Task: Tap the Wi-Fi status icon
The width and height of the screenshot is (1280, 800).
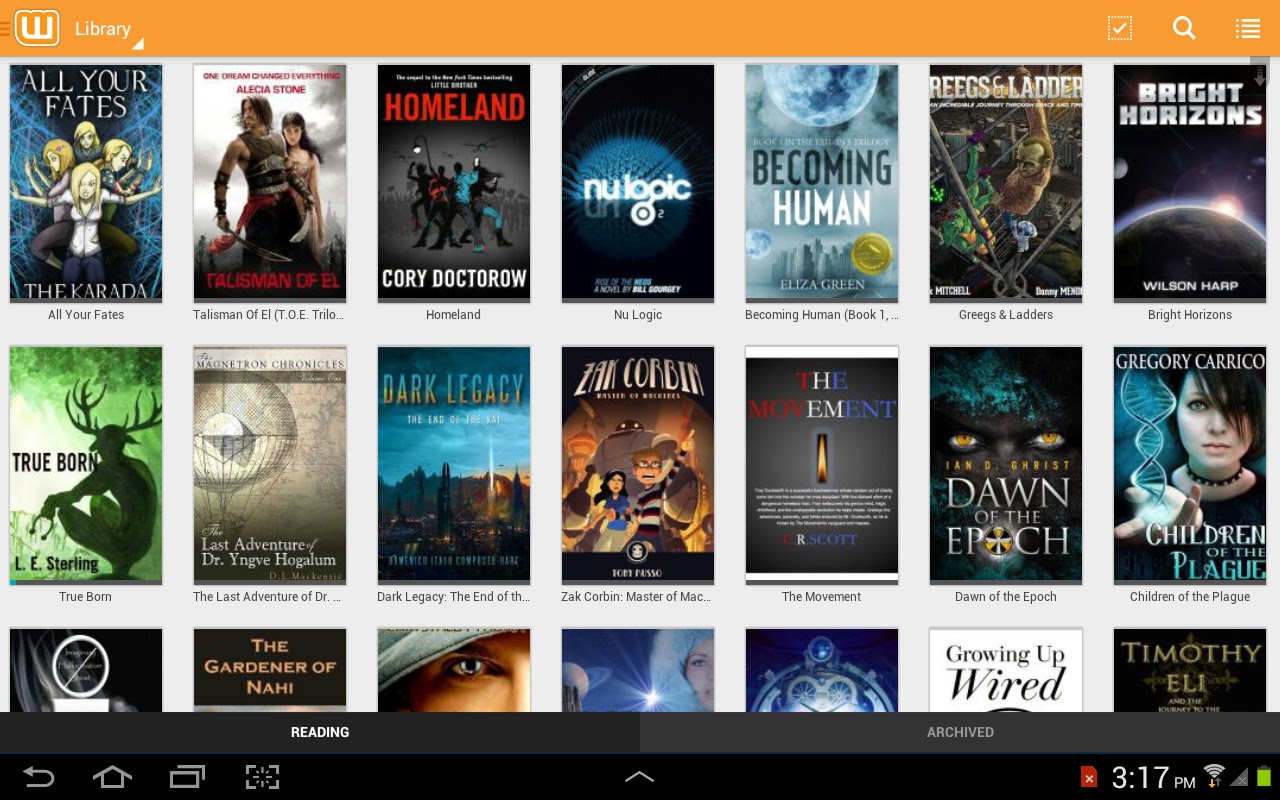Action: pyautogui.click(x=1214, y=775)
